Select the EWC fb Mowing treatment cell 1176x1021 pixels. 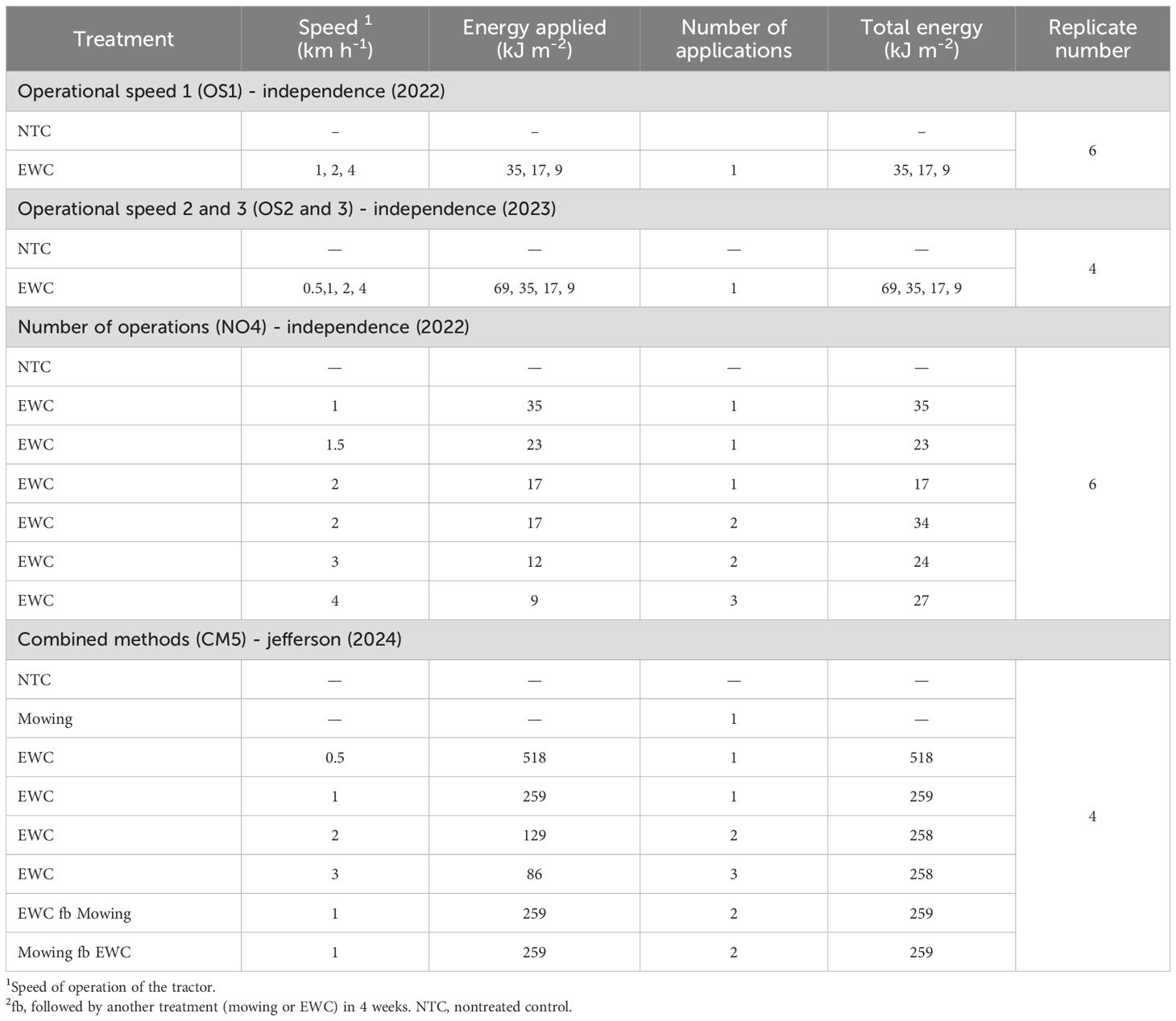[74, 913]
